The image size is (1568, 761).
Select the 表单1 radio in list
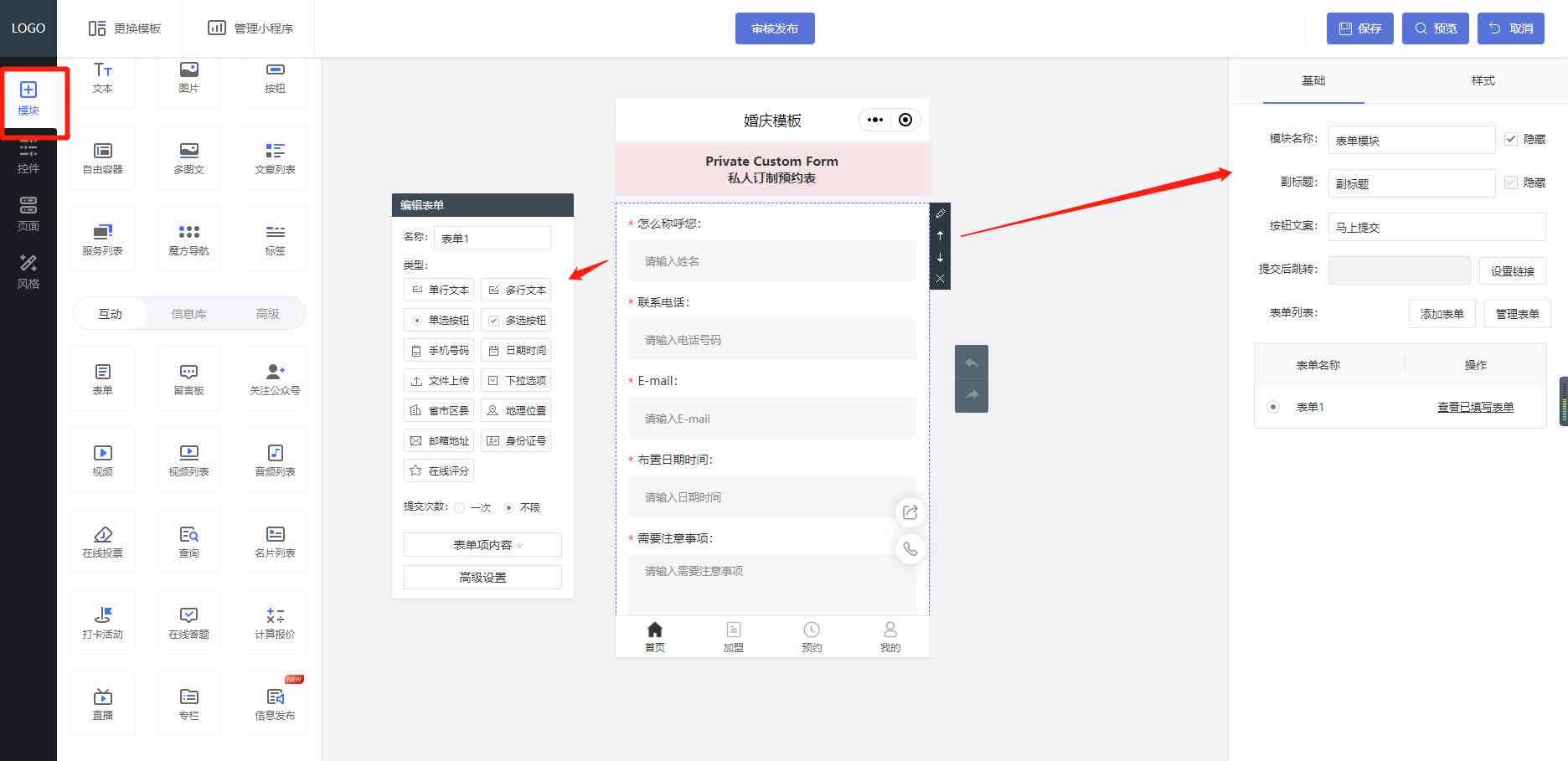pyautogui.click(x=1273, y=407)
